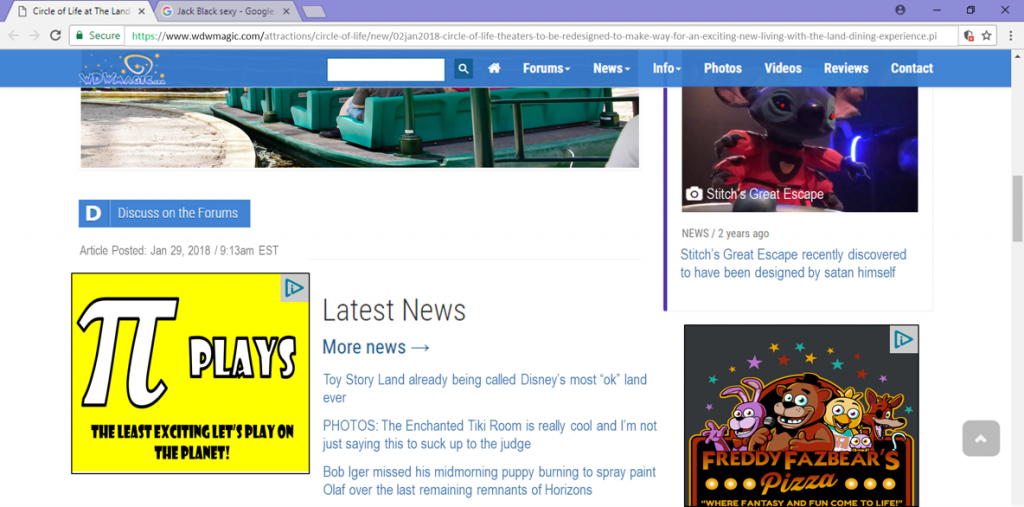Open the Chrome user profile icon

click(x=901, y=10)
